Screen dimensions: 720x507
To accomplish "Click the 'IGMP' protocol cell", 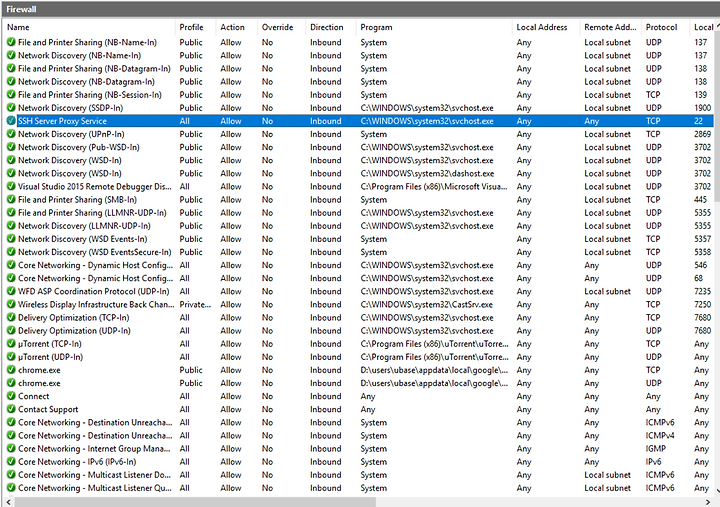I will 656,449.
